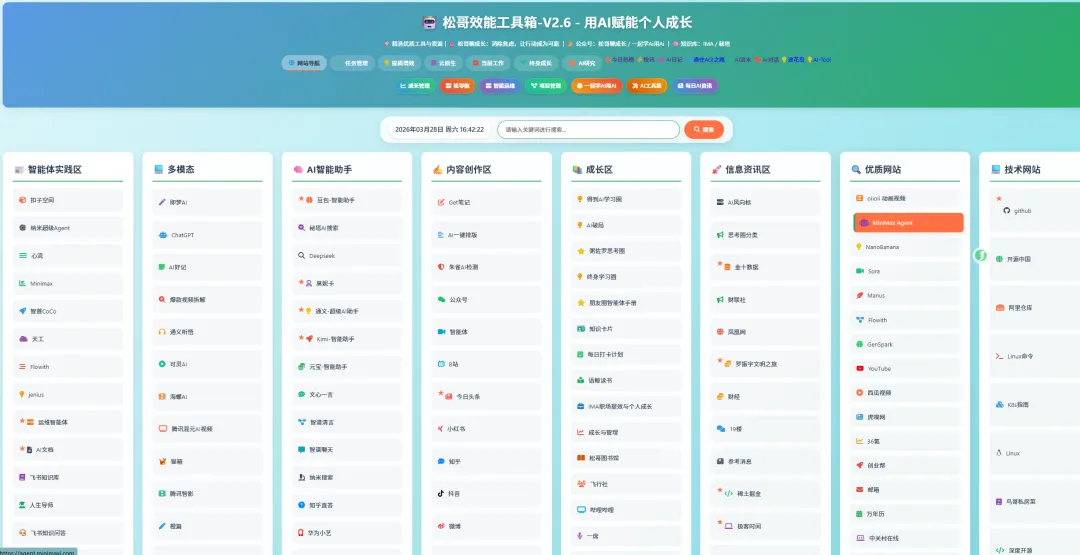Click the orange 搜索 button
The height and width of the screenshot is (555, 1080).
[704, 129]
